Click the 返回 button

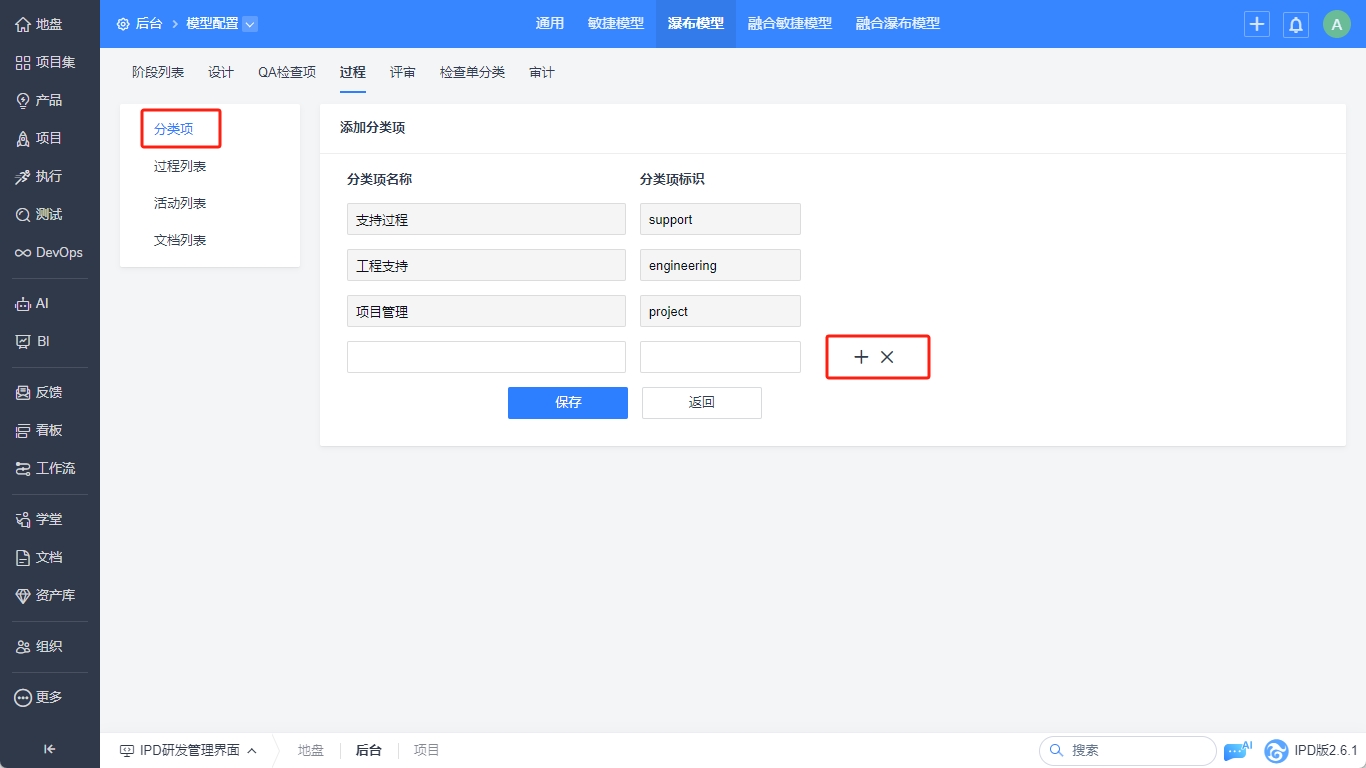coord(702,402)
